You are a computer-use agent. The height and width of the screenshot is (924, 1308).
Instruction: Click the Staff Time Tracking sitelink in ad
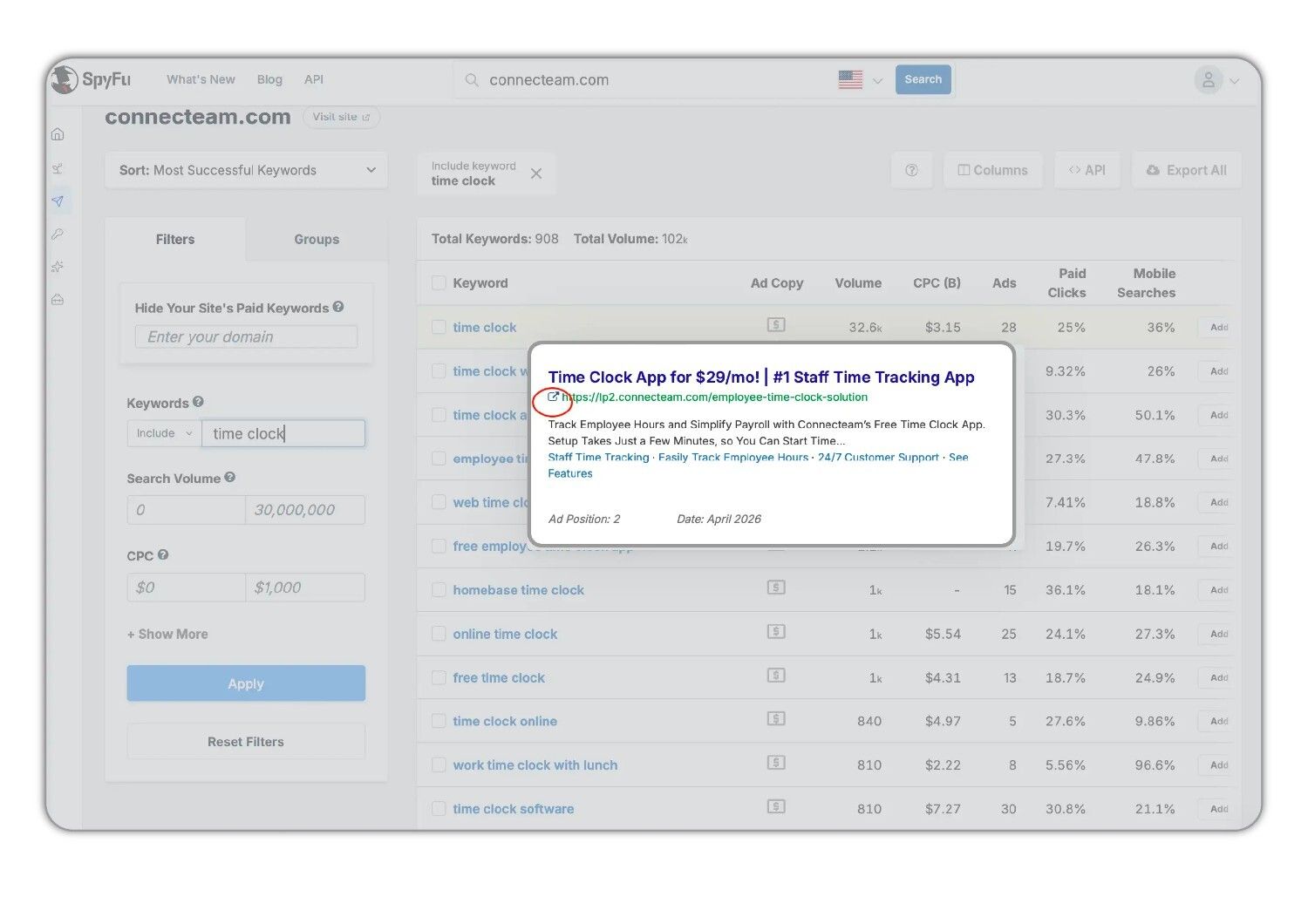tap(598, 457)
